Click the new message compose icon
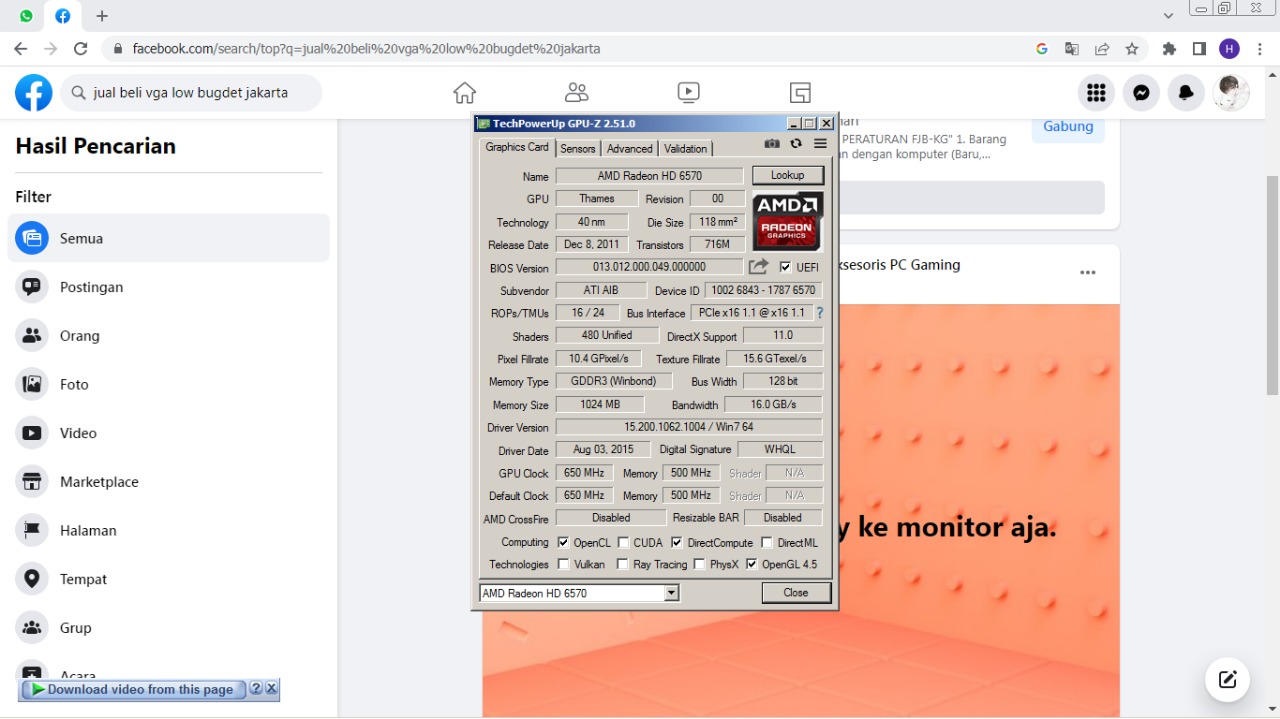Viewport: 1280px width, 719px height. (1228, 680)
